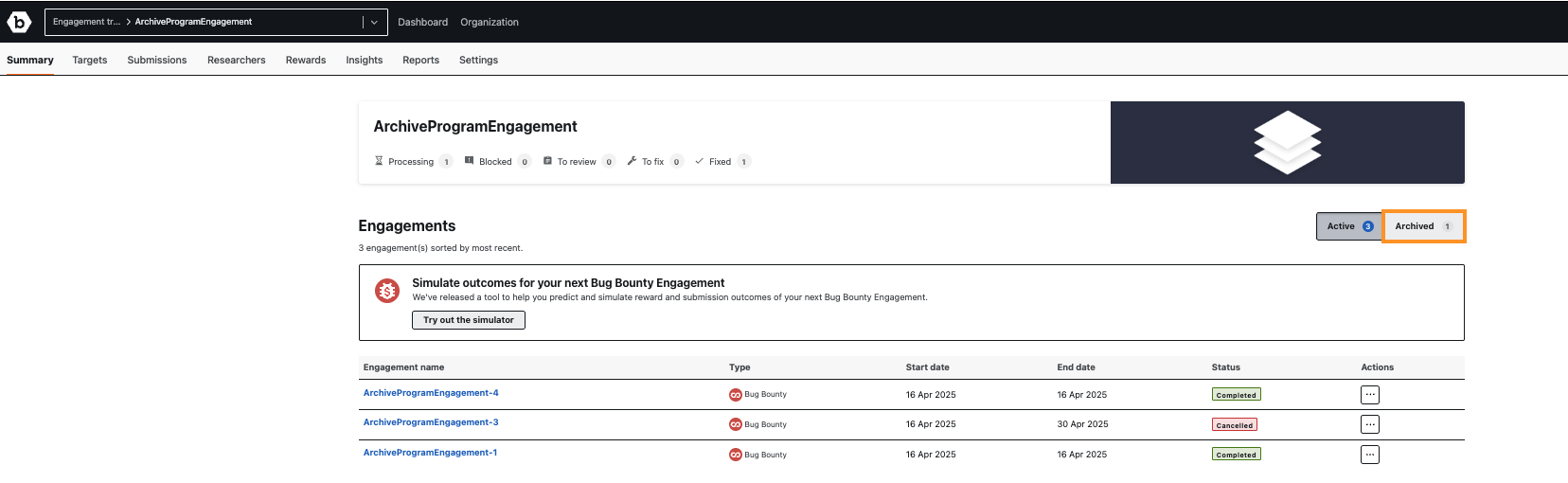This screenshot has width=1568, height=483.
Task: Show Active engagements toggle
Action: tap(1349, 226)
